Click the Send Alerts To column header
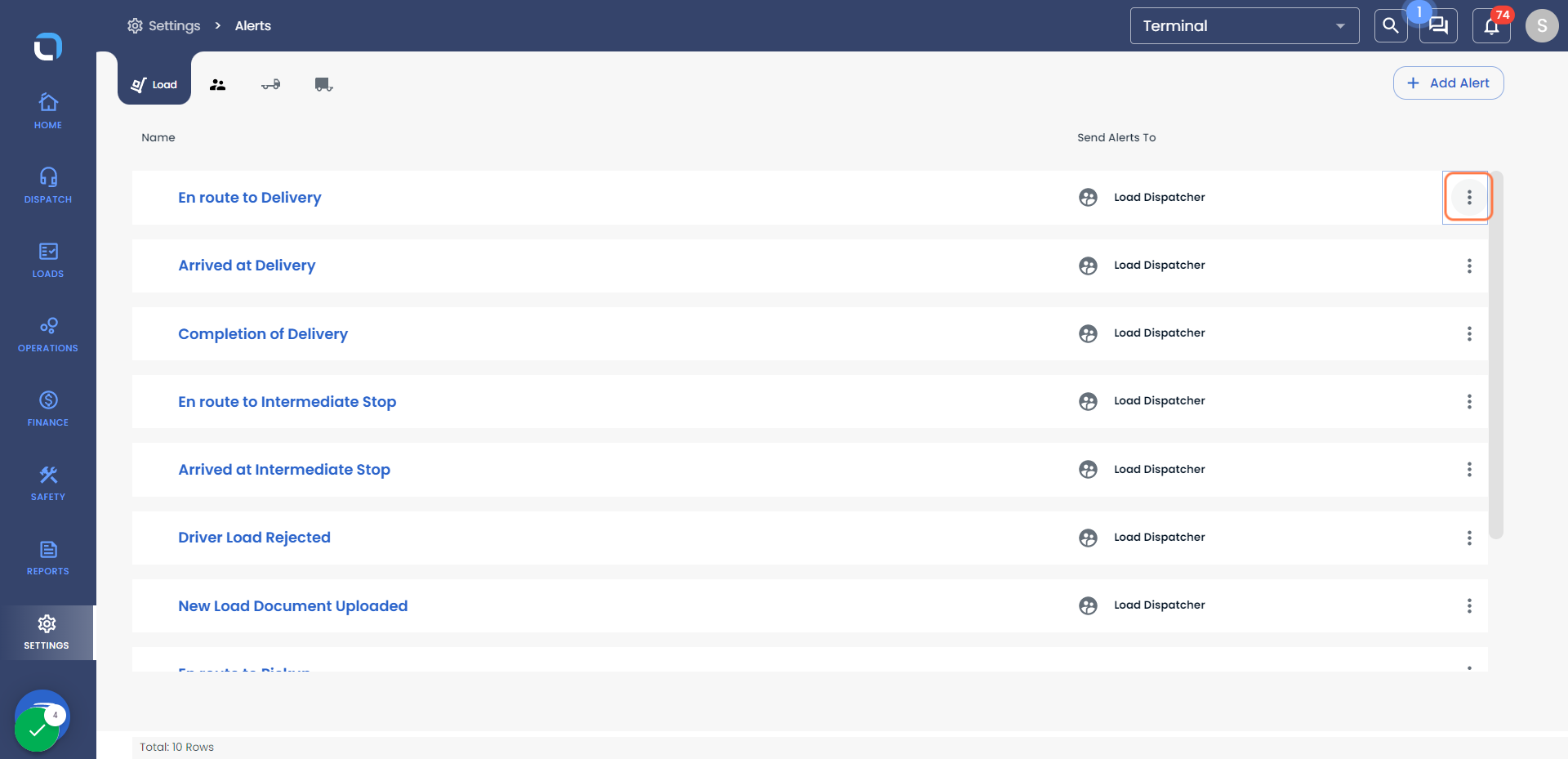 click(x=1116, y=137)
